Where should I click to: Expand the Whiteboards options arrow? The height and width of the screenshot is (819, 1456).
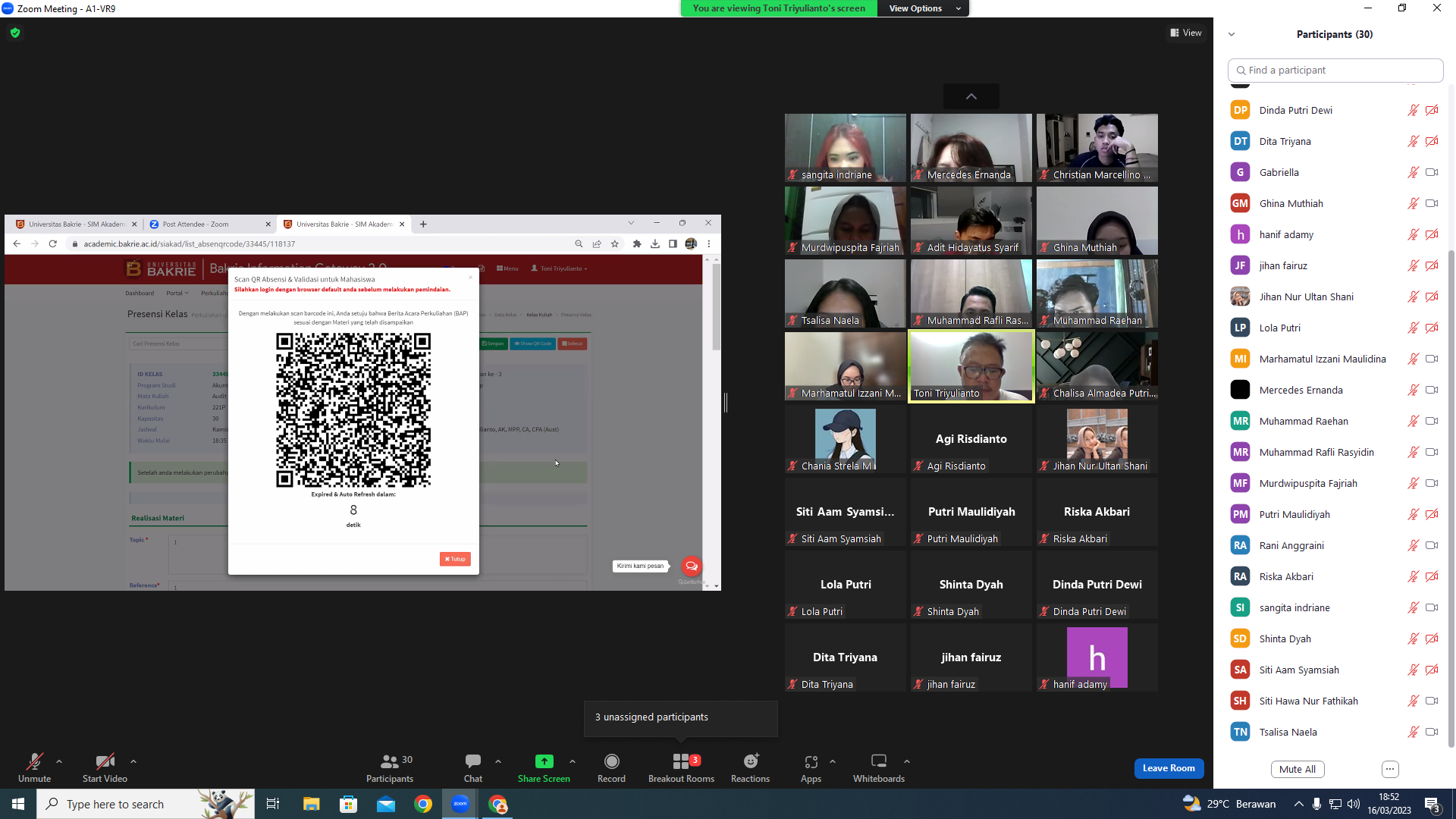[907, 761]
